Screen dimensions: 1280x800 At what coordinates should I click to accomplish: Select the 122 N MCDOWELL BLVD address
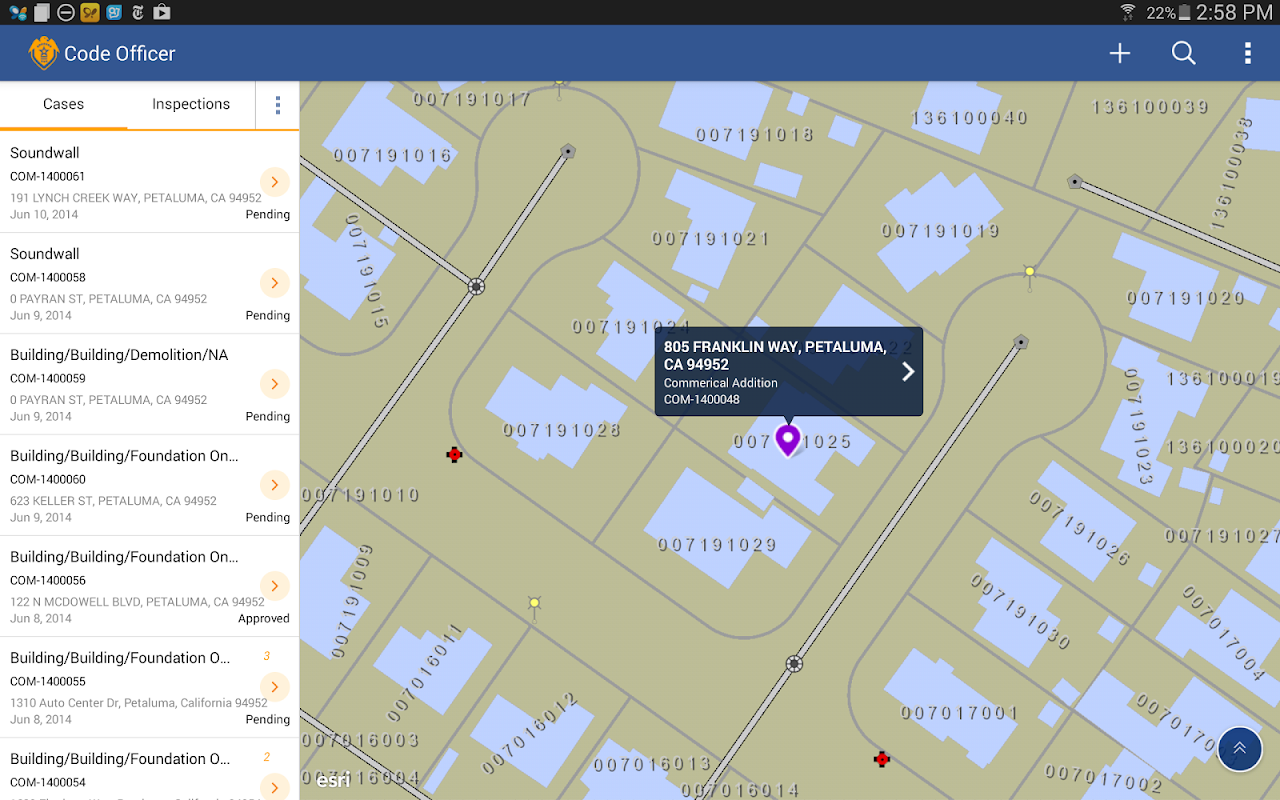click(137, 602)
